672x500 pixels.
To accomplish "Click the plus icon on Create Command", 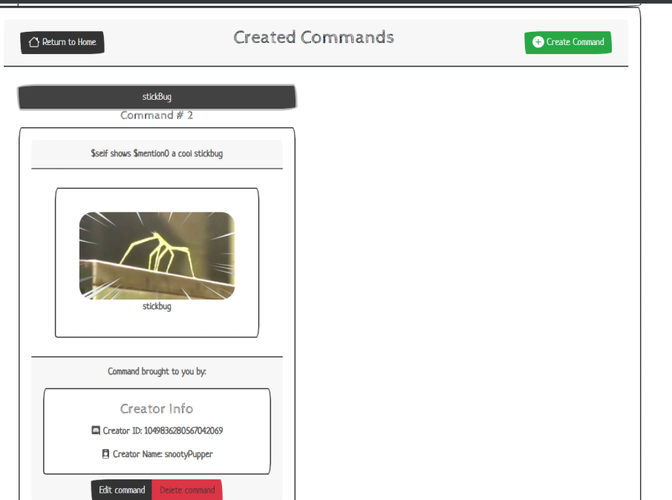I will pyautogui.click(x=538, y=42).
